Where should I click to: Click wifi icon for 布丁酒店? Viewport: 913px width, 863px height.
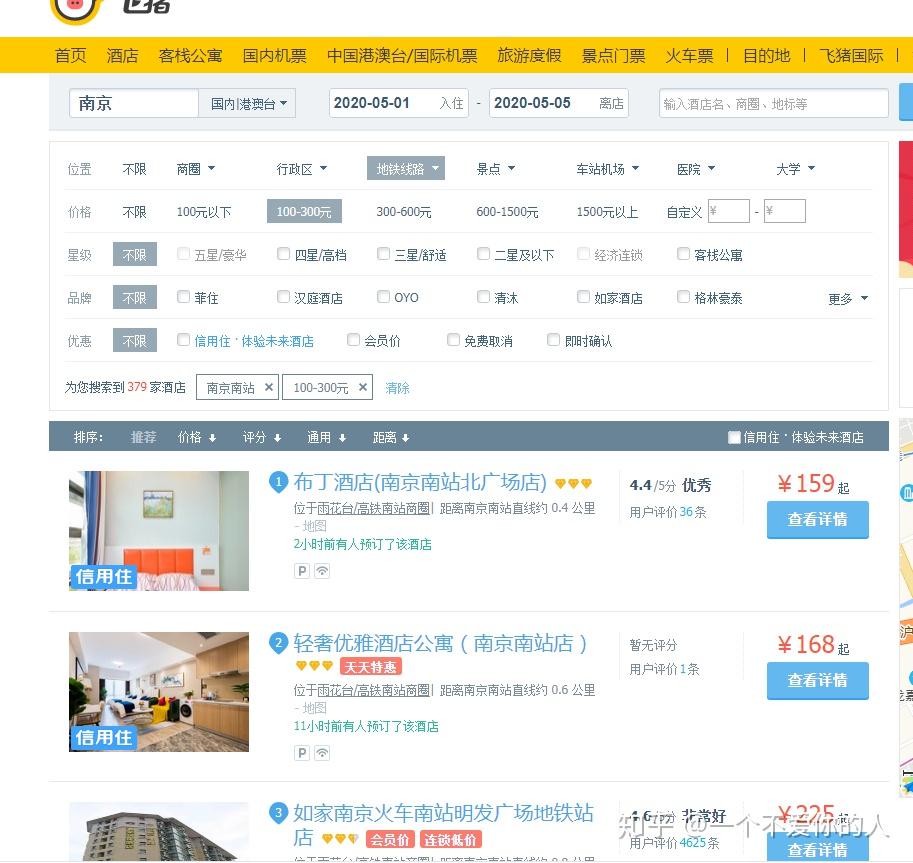tap(322, 571)
